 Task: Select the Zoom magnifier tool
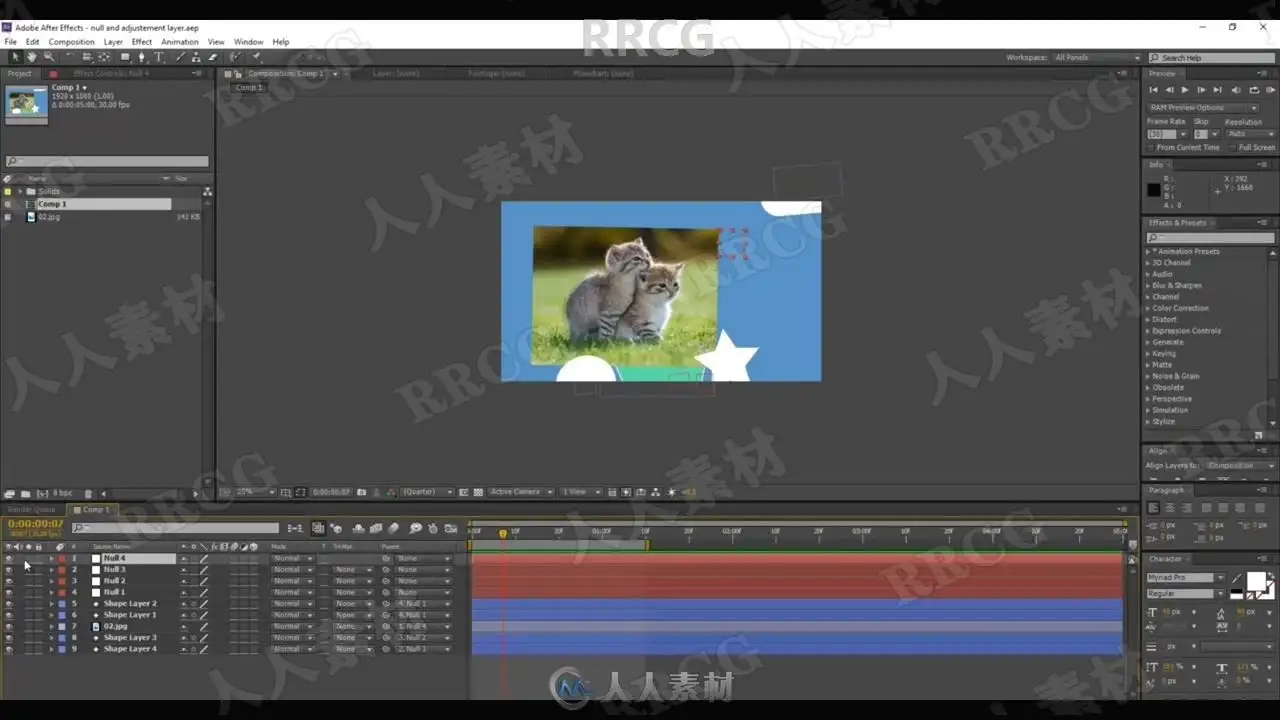[48, 57]
